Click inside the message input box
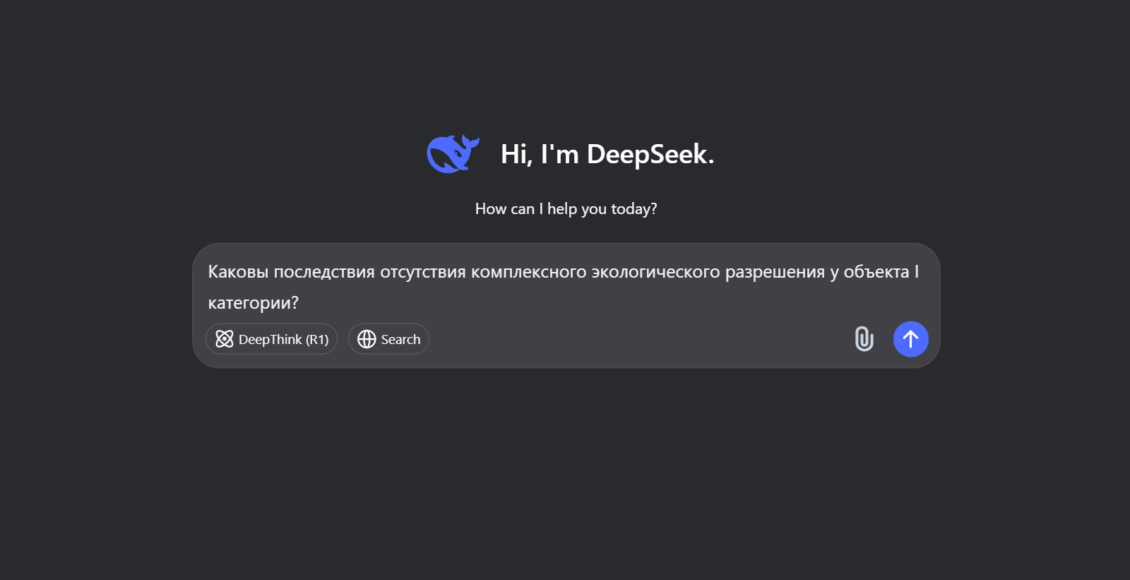Image resolution: width=1130 pixels, height=580 pixels. click(x=565, y=285)
